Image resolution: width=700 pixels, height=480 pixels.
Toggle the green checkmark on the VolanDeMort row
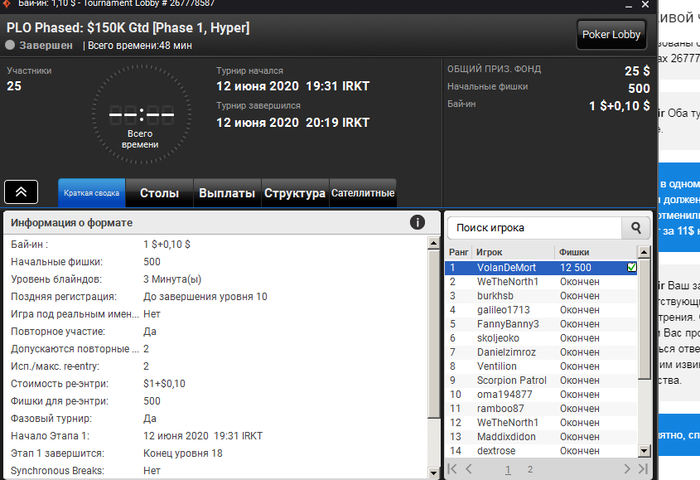click(x=631, y=267)
